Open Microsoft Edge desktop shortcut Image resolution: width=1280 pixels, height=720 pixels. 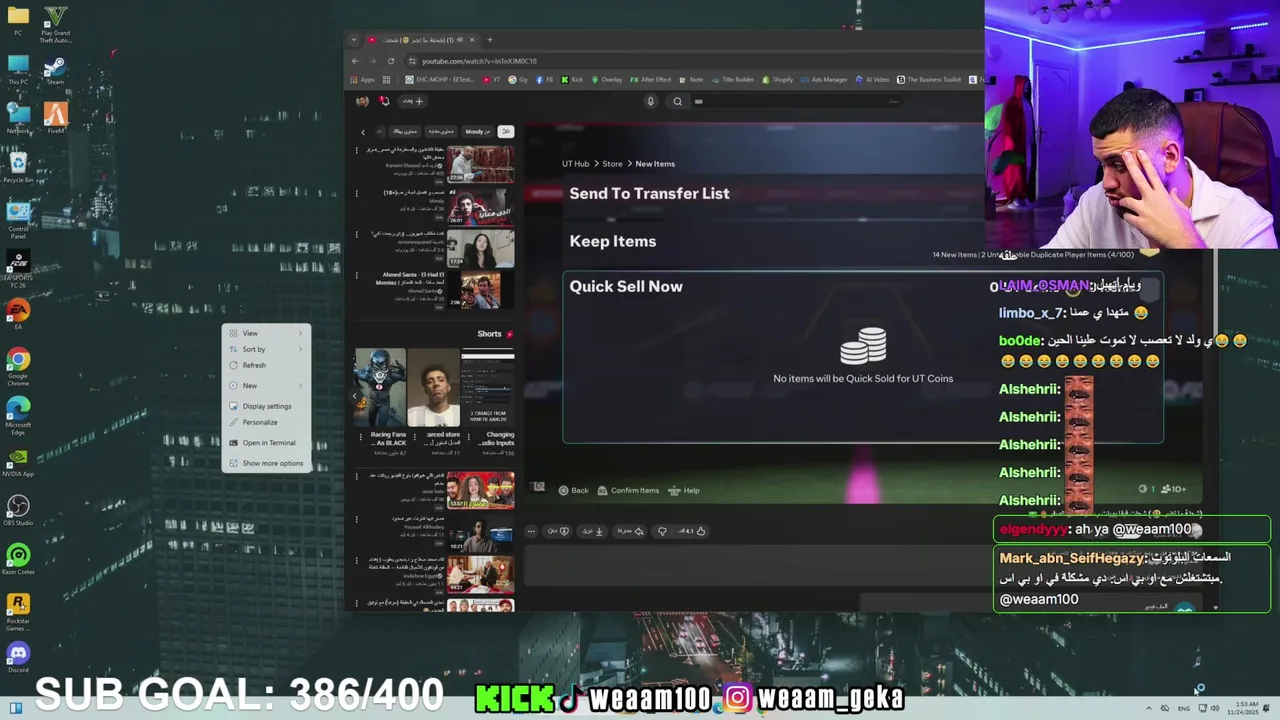[18, 413]
